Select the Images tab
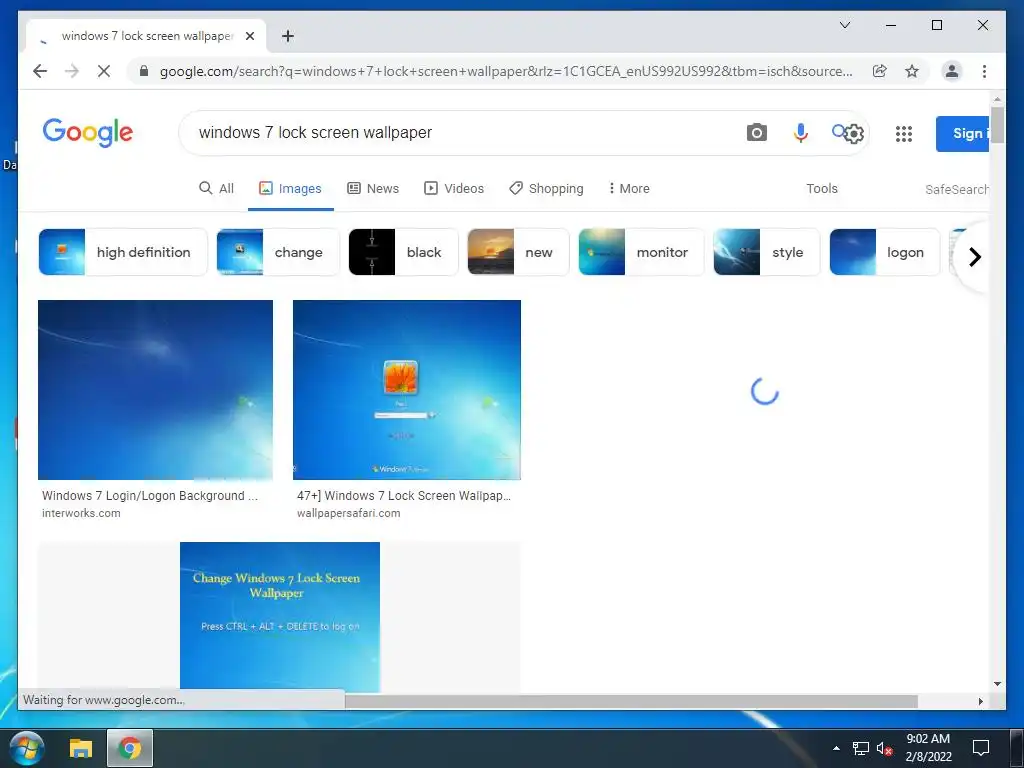This screenshot has width=1024, height=768. pos(290,188)
